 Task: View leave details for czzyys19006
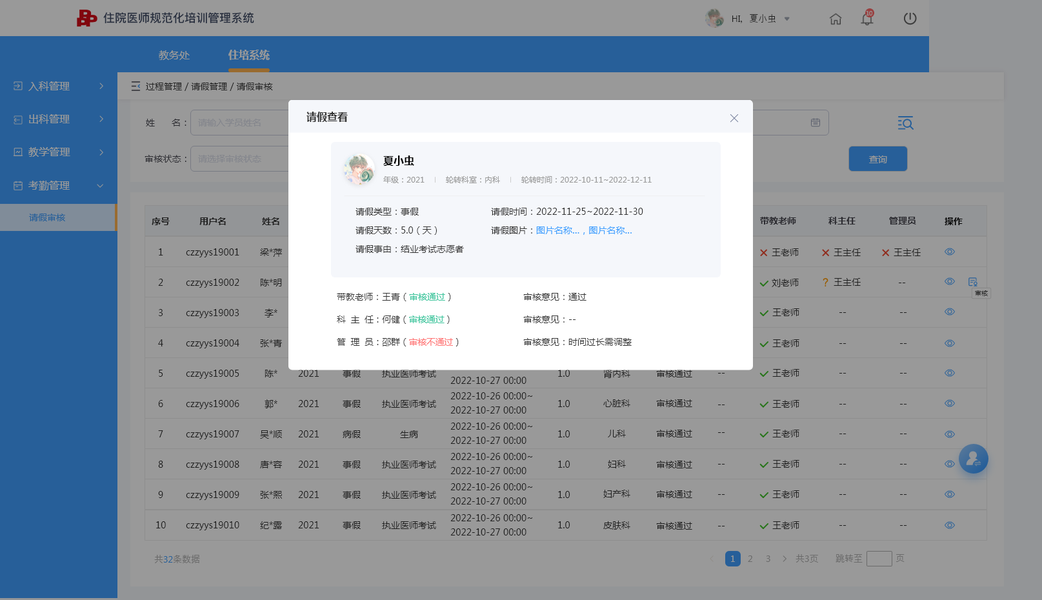coord(950,403)
